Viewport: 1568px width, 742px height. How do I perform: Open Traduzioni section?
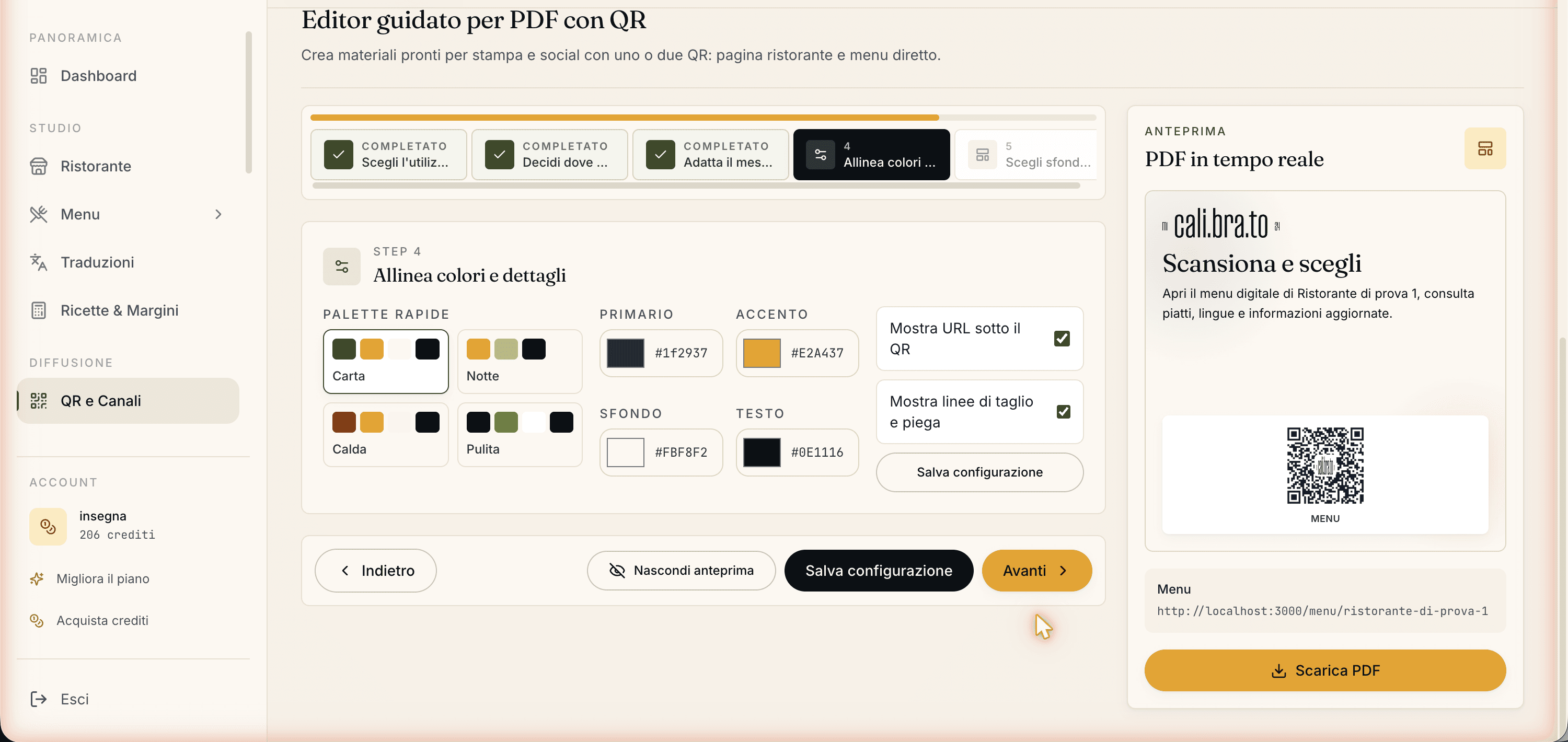pos(128,262)
